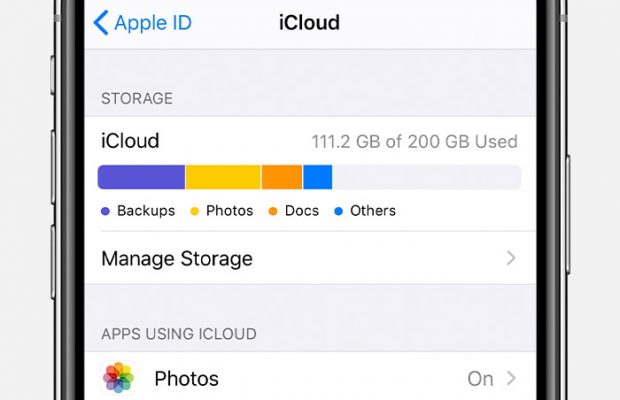Image resolution: width=620 pixels, height=400 pixels.
Task: Select the yellow Photos storage segment
Action: pos(223,177)
